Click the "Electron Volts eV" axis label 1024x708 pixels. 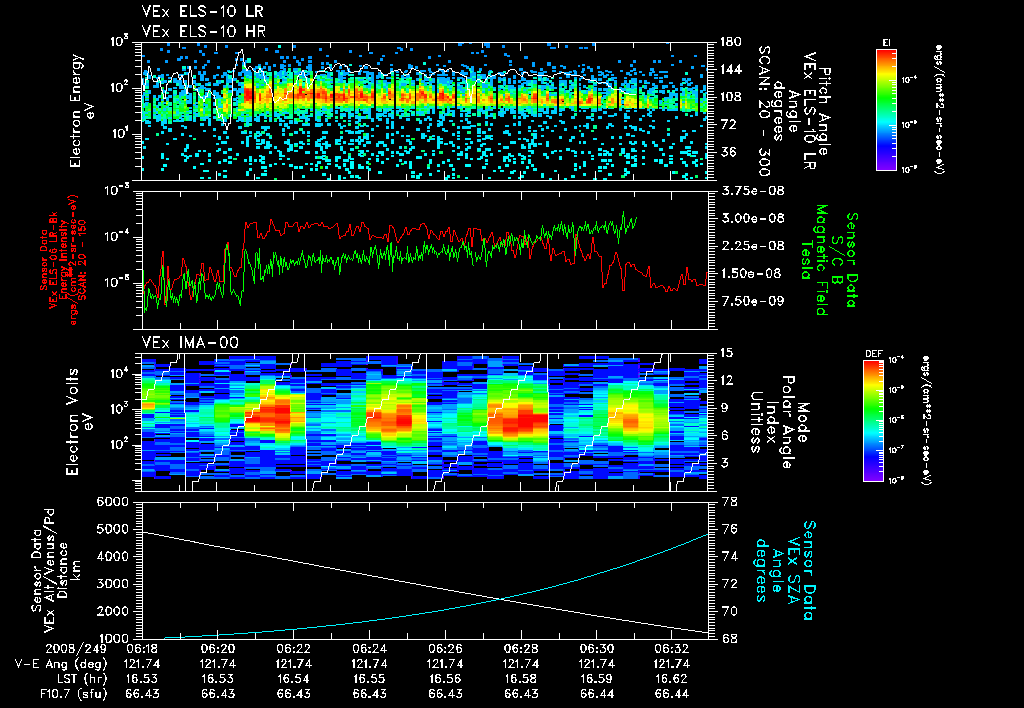(78, 421)
